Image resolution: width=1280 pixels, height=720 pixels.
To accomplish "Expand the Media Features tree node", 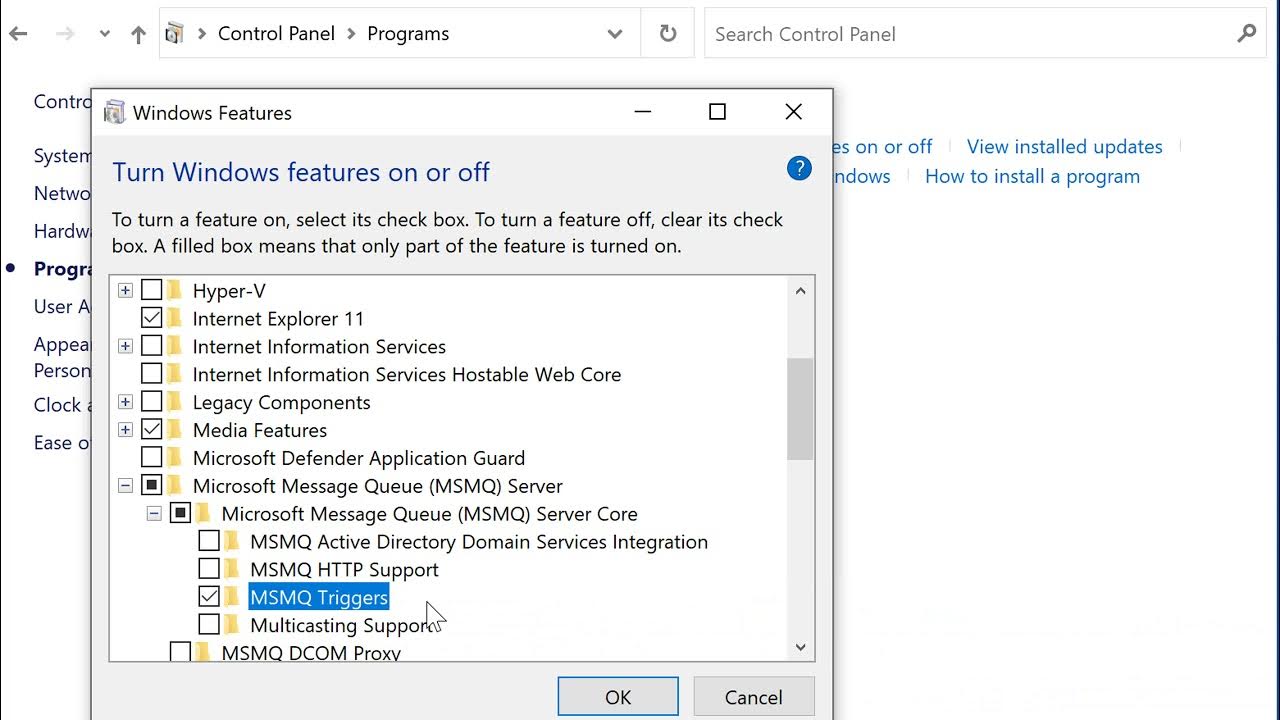I will [125, 430].
